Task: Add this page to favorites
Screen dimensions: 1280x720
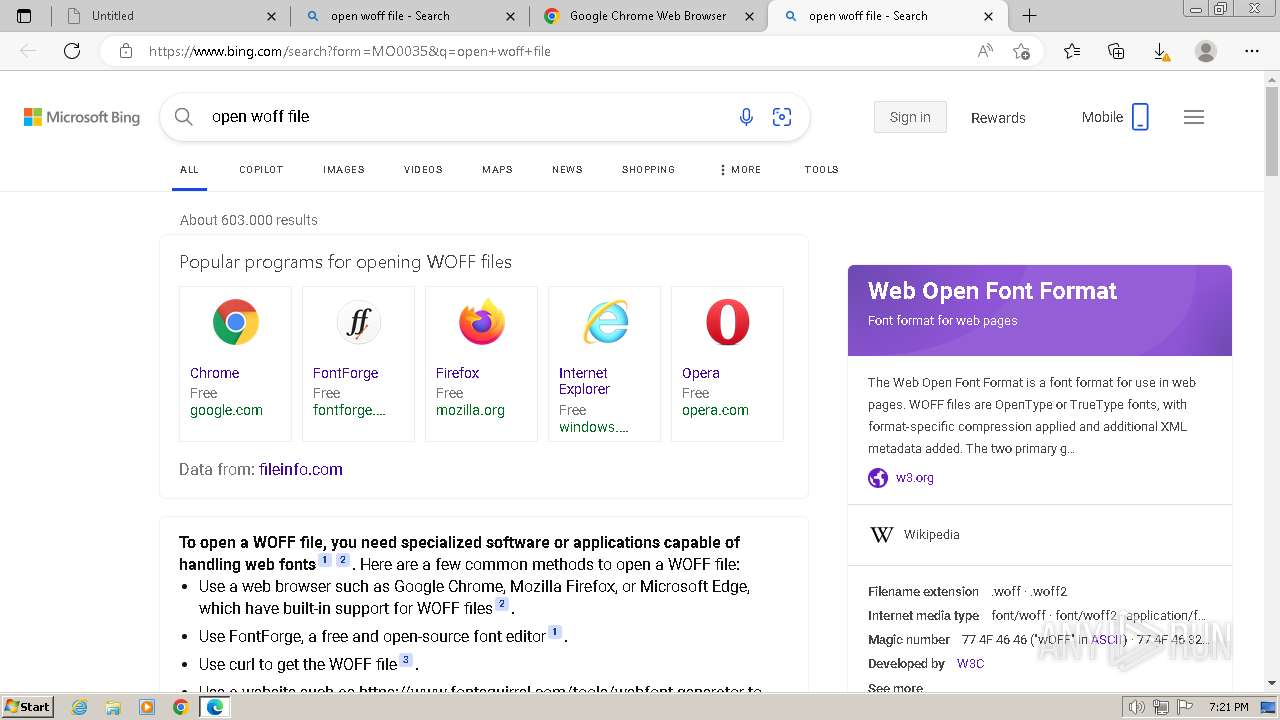Action: tap(1021, 51)
